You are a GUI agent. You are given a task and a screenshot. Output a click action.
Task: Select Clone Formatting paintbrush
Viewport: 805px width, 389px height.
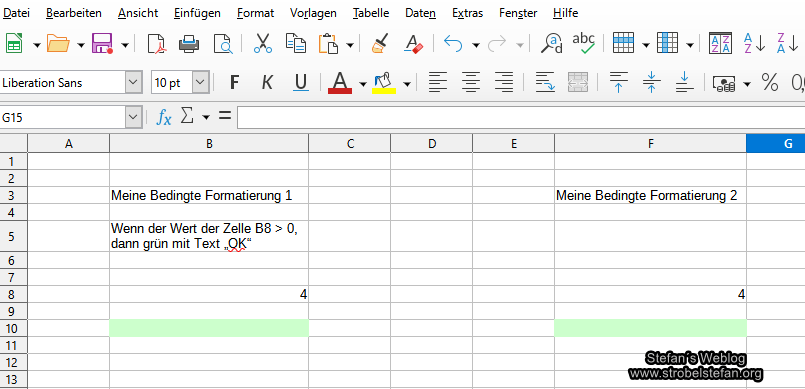(380, 44)
